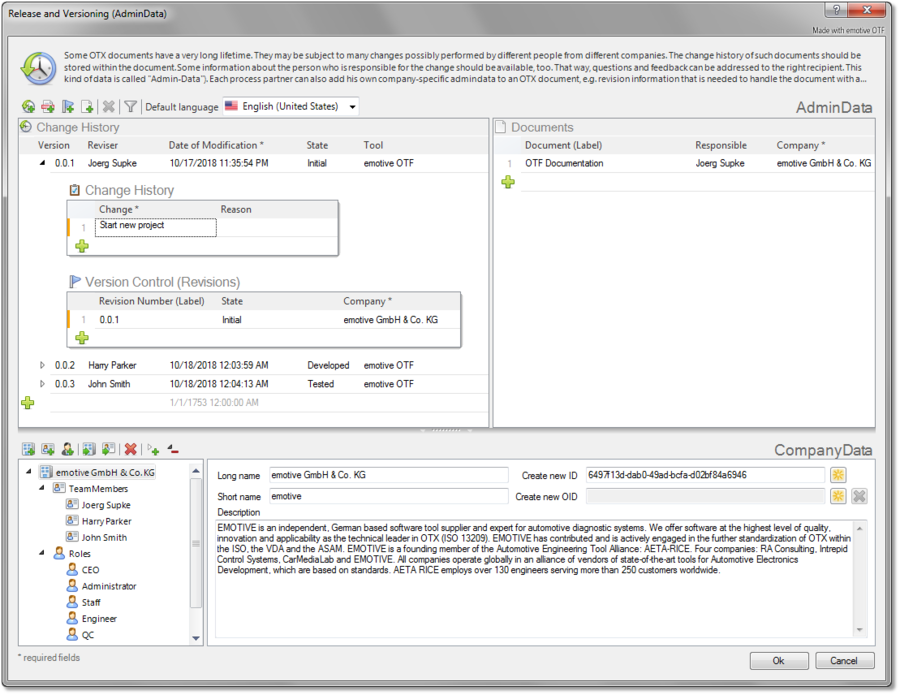Generate a new ID with the star button
The width and height of the screenshot is (900, 695).
tap(838, 475)
